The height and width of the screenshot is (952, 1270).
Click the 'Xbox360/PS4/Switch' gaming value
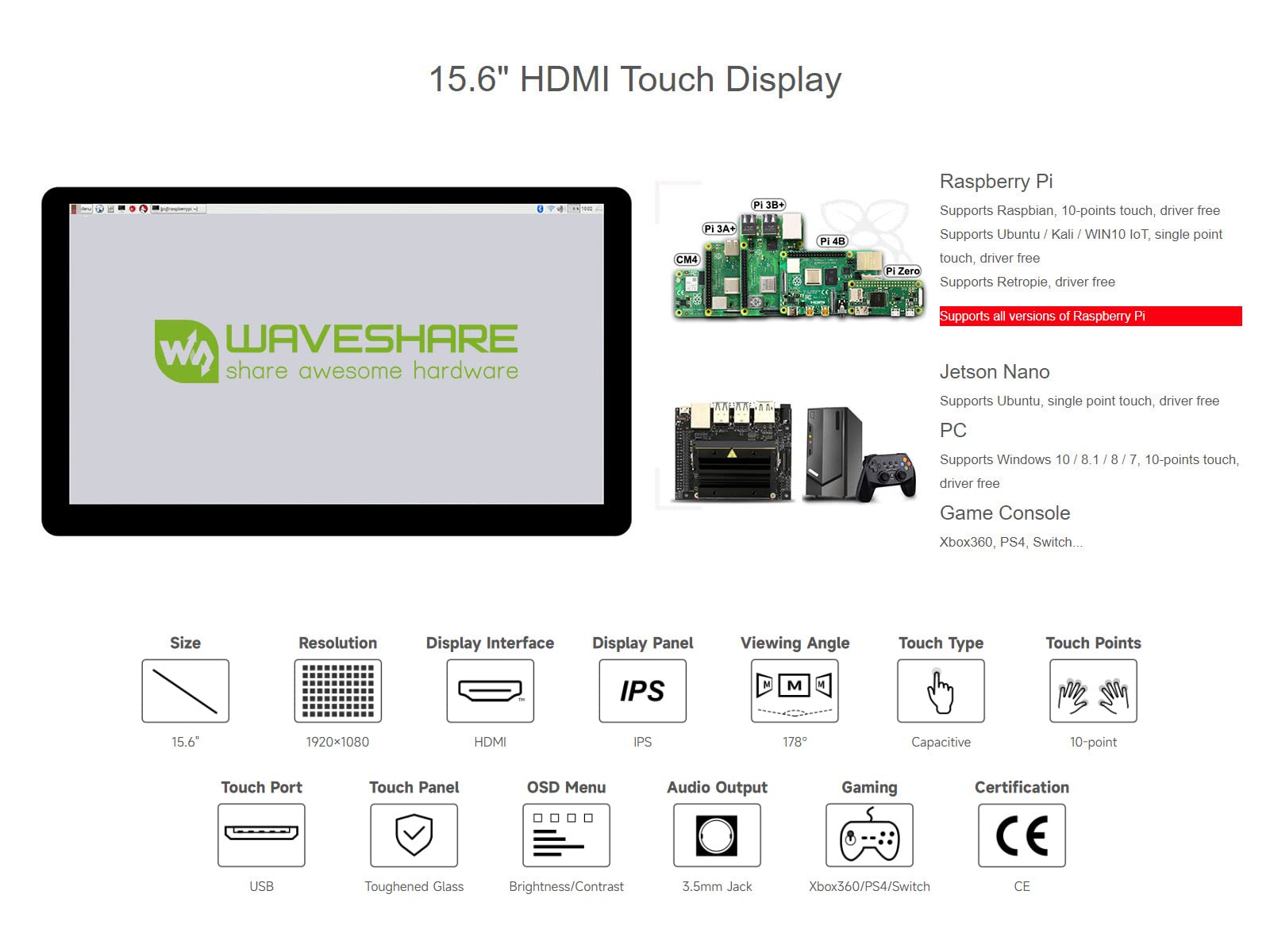[x=869, y=887]
